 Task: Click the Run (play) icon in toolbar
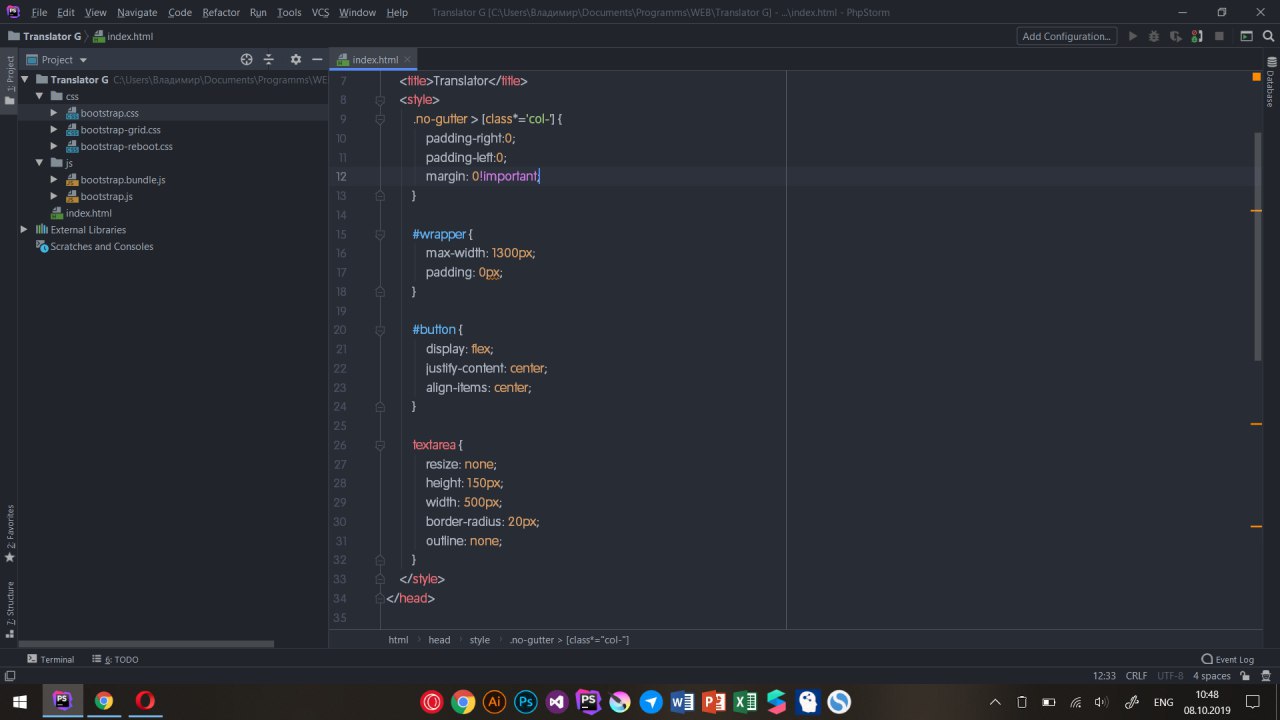point(1133,36)
